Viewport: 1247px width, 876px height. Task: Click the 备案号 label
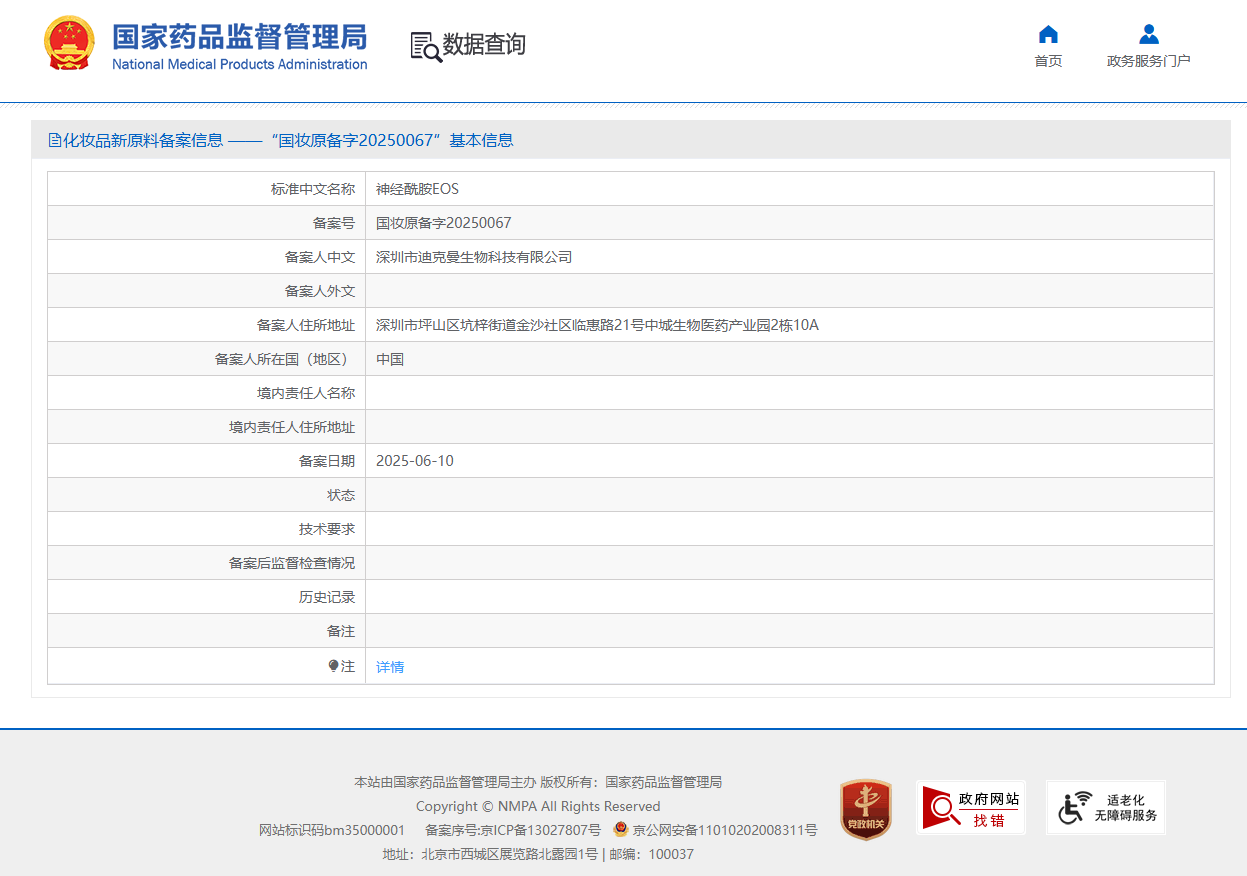(x=334, y=223)
